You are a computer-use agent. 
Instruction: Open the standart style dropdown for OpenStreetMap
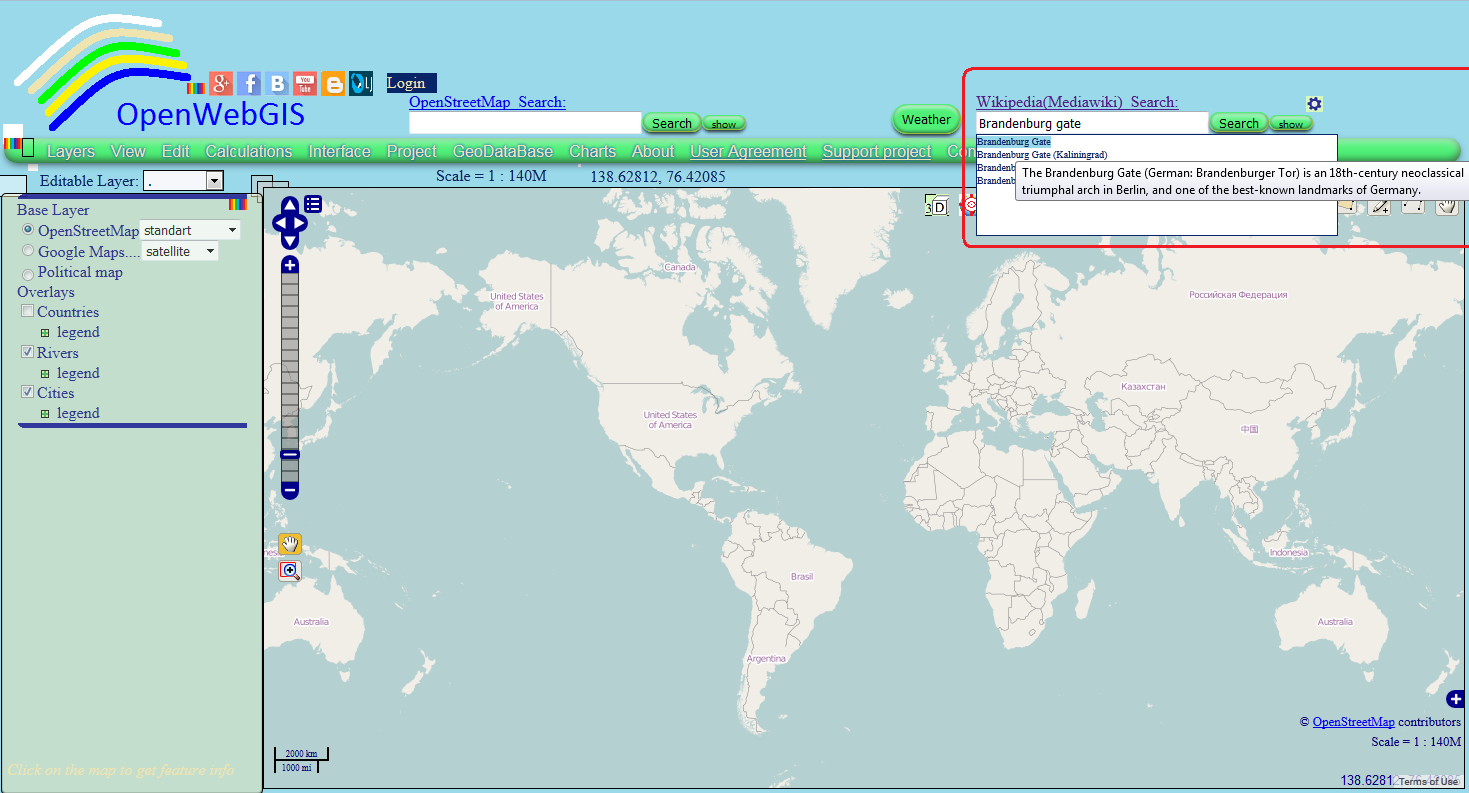point(231,229)
